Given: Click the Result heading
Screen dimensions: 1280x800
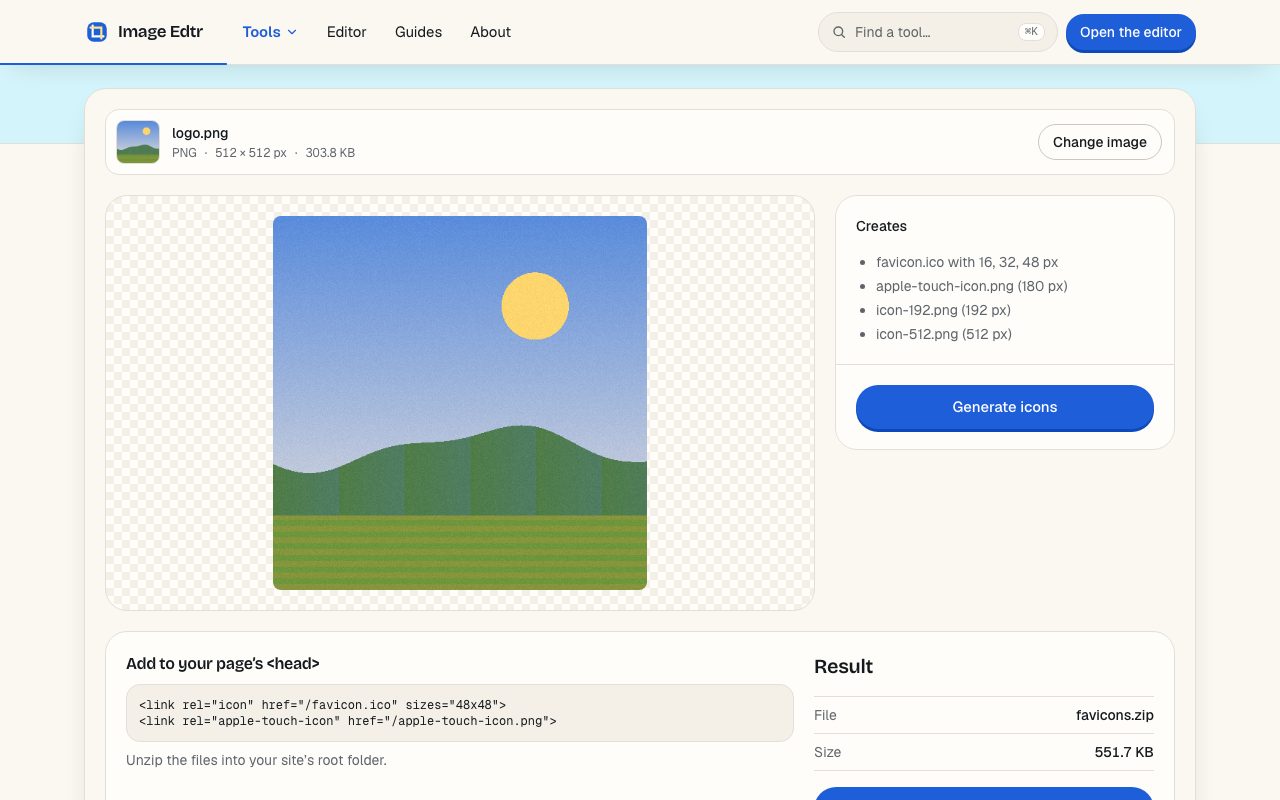Looking at the screenshot, I should coord(843,666).
